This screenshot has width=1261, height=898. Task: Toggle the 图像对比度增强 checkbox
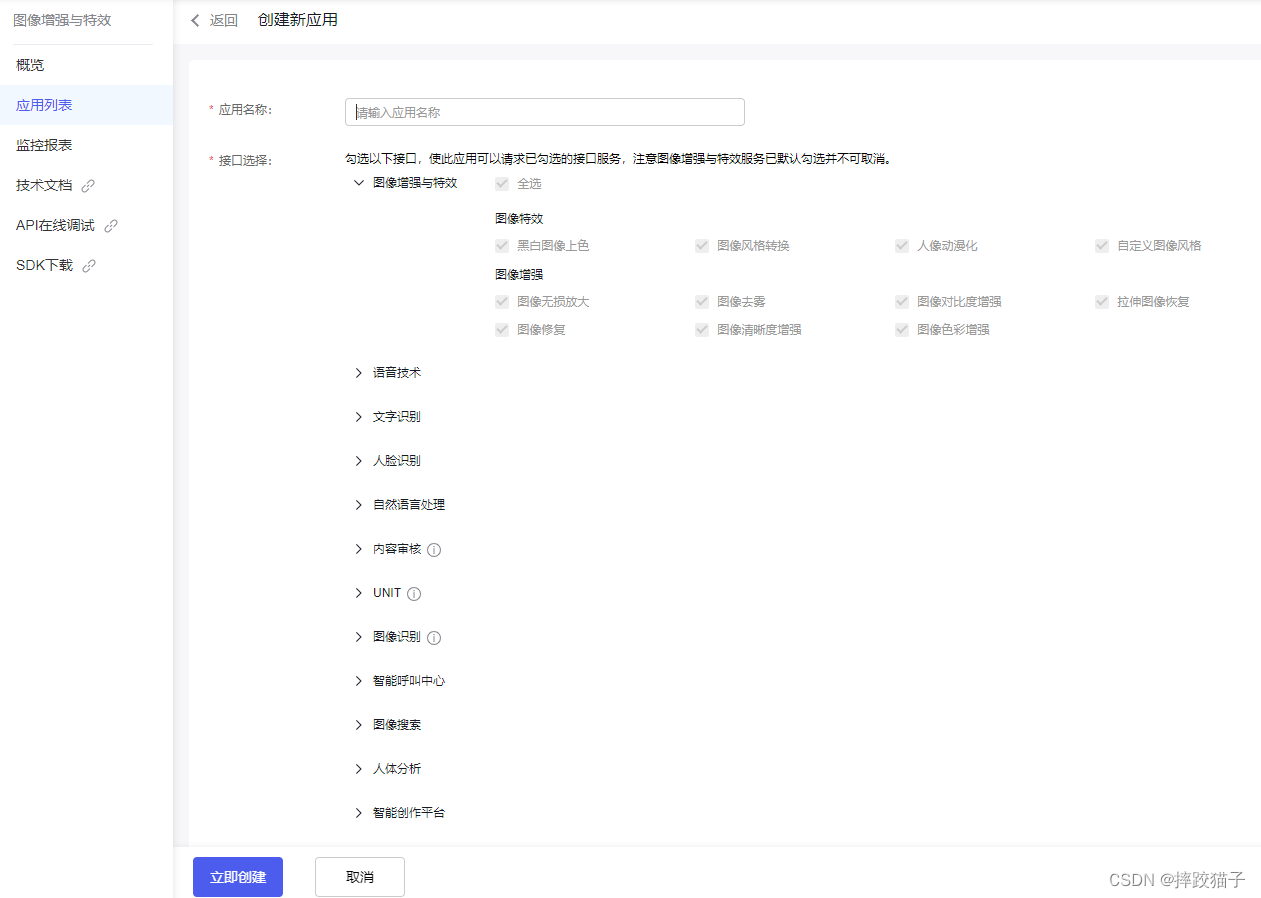point(902,302)
